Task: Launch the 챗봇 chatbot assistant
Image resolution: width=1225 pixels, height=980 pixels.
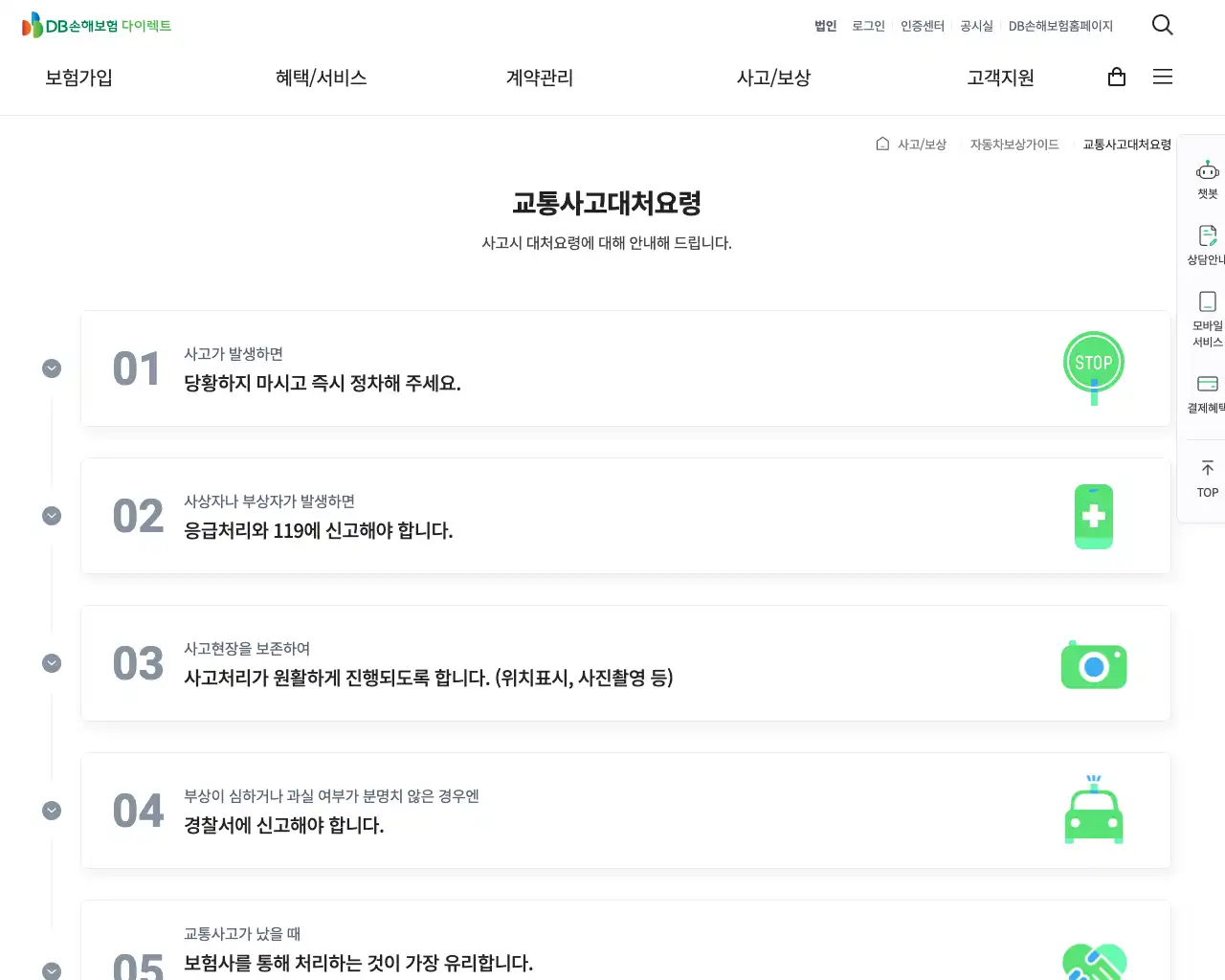Action: point(1207,180)
